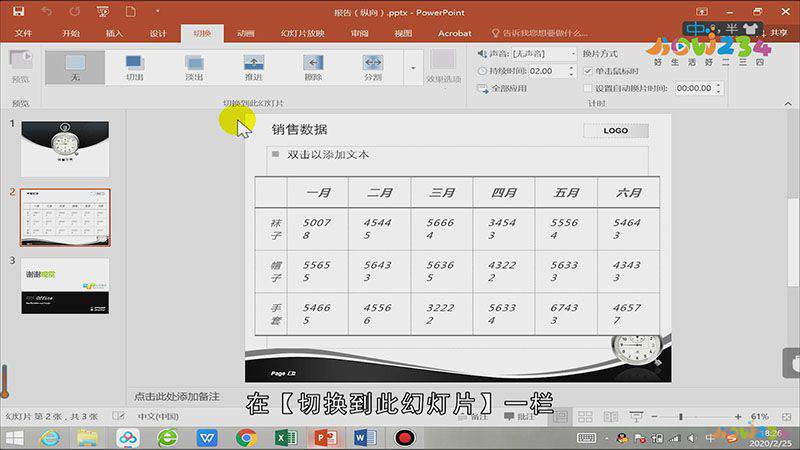Viewport: 800px width, 450px height.
Task: Switch to slide sorter view
Action: tap(585, 417)
